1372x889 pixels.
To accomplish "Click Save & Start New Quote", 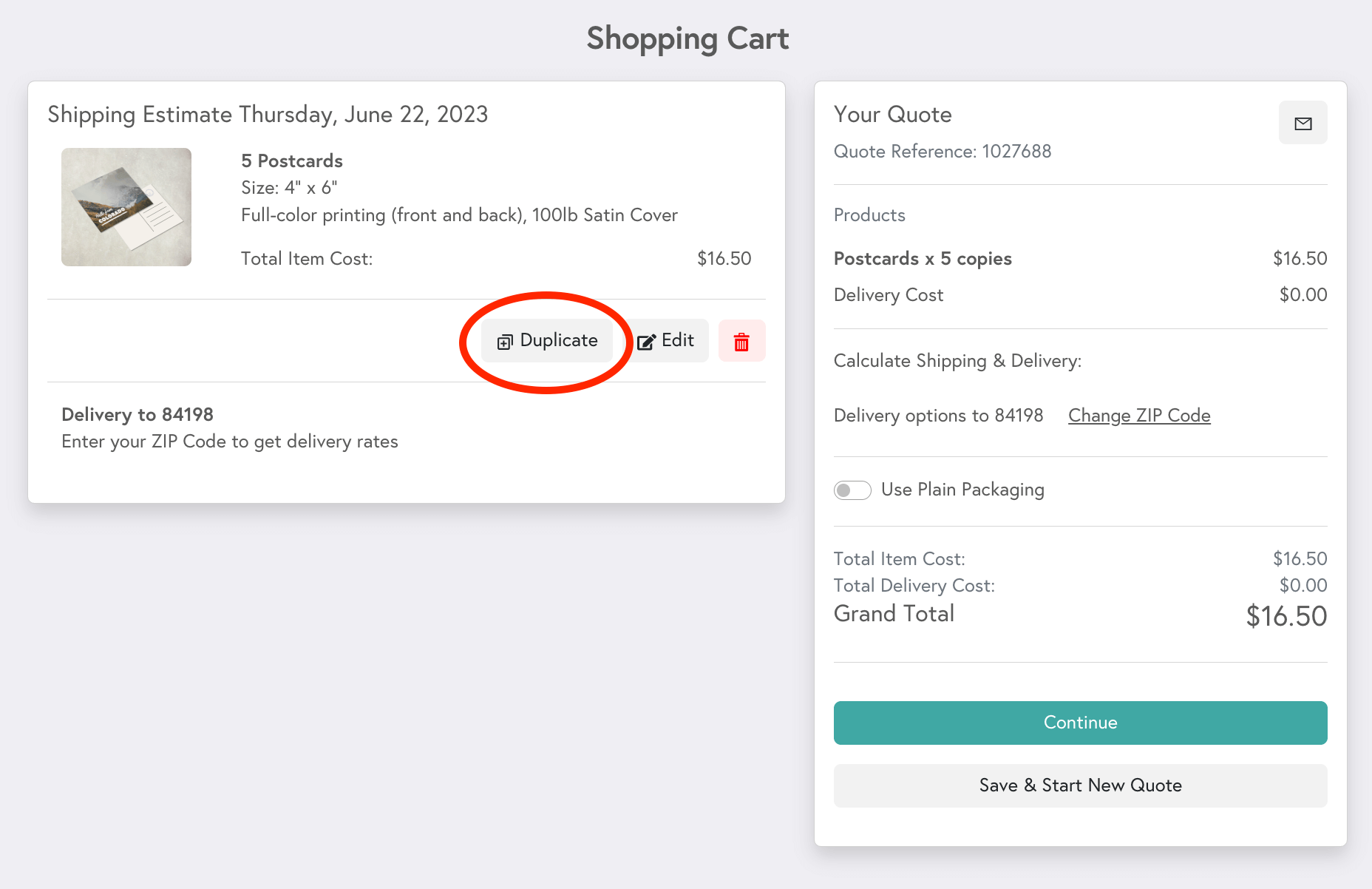I will (1079, 785).
